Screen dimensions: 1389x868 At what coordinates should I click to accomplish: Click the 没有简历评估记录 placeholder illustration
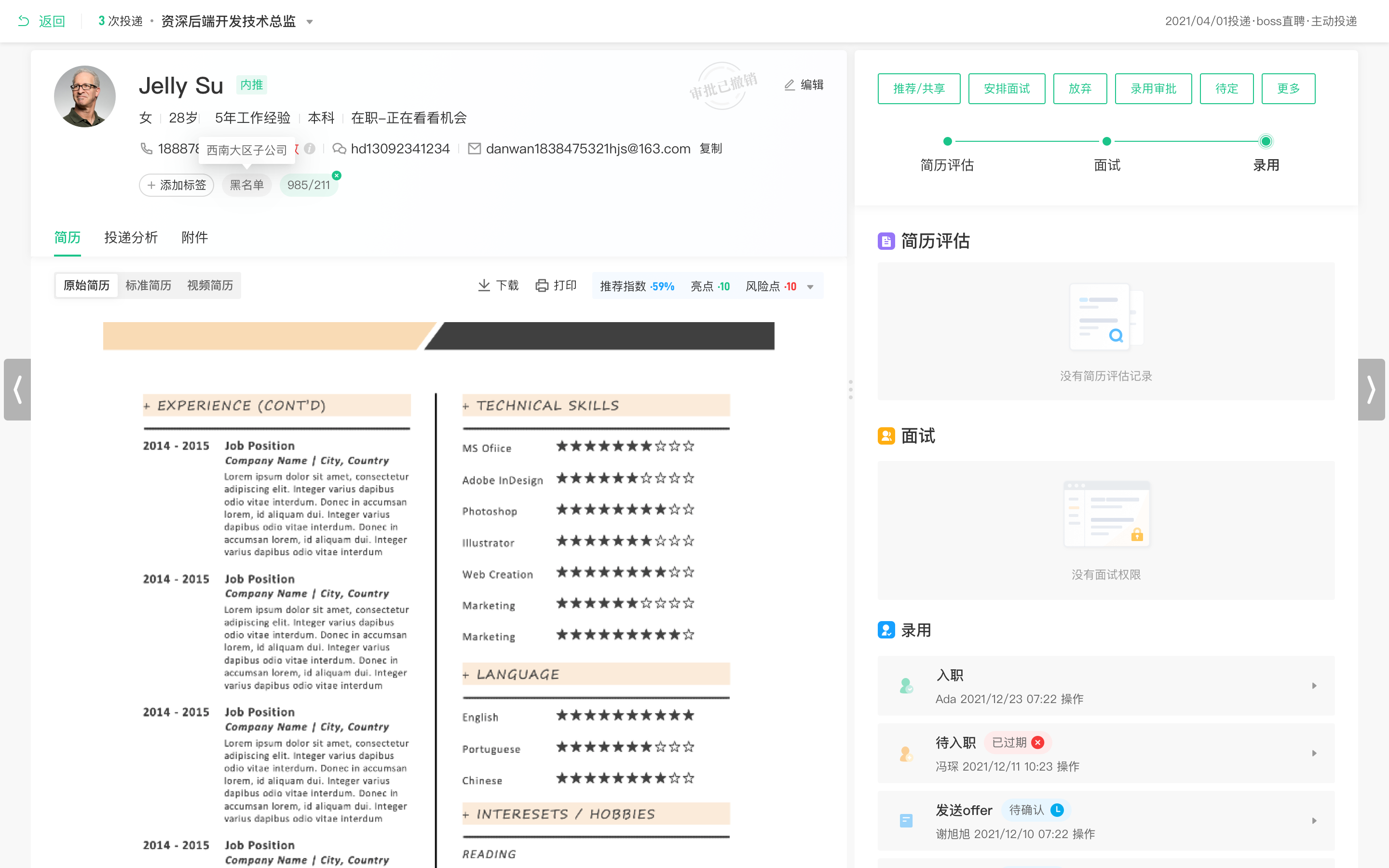pos(1106,317)
